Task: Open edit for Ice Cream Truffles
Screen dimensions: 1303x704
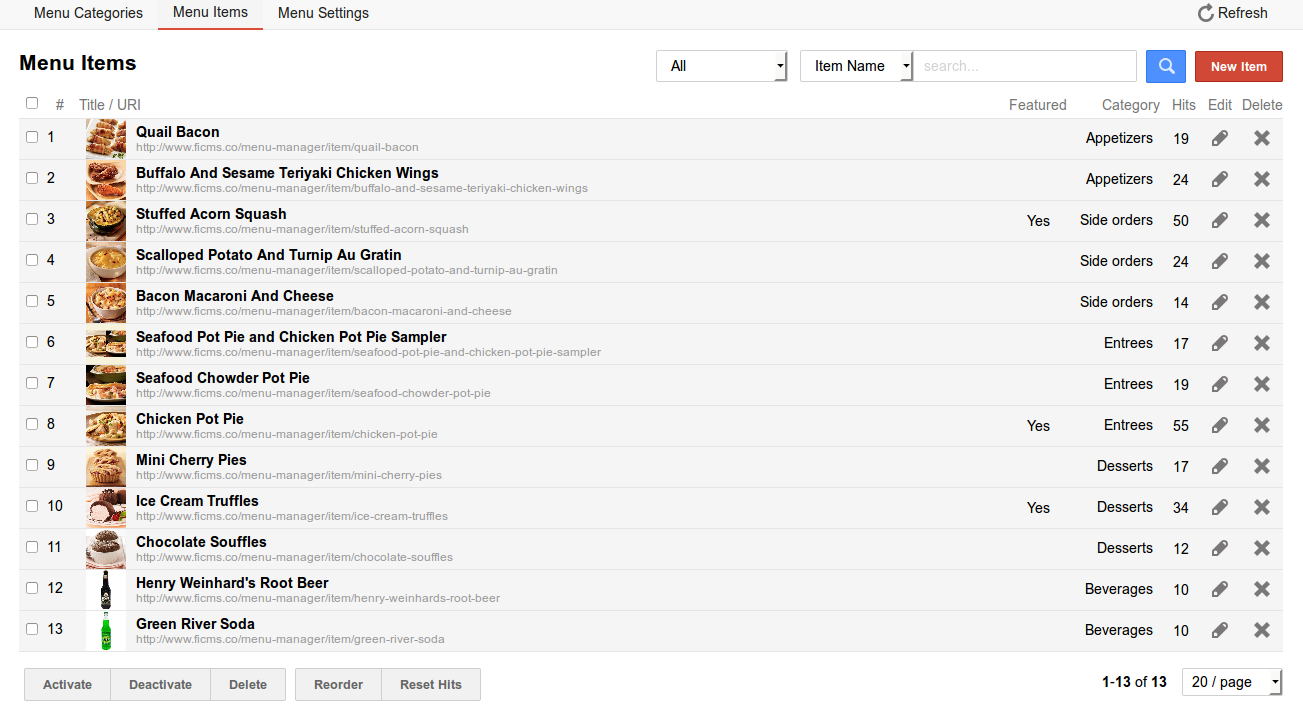Action: click(1219, 508)
